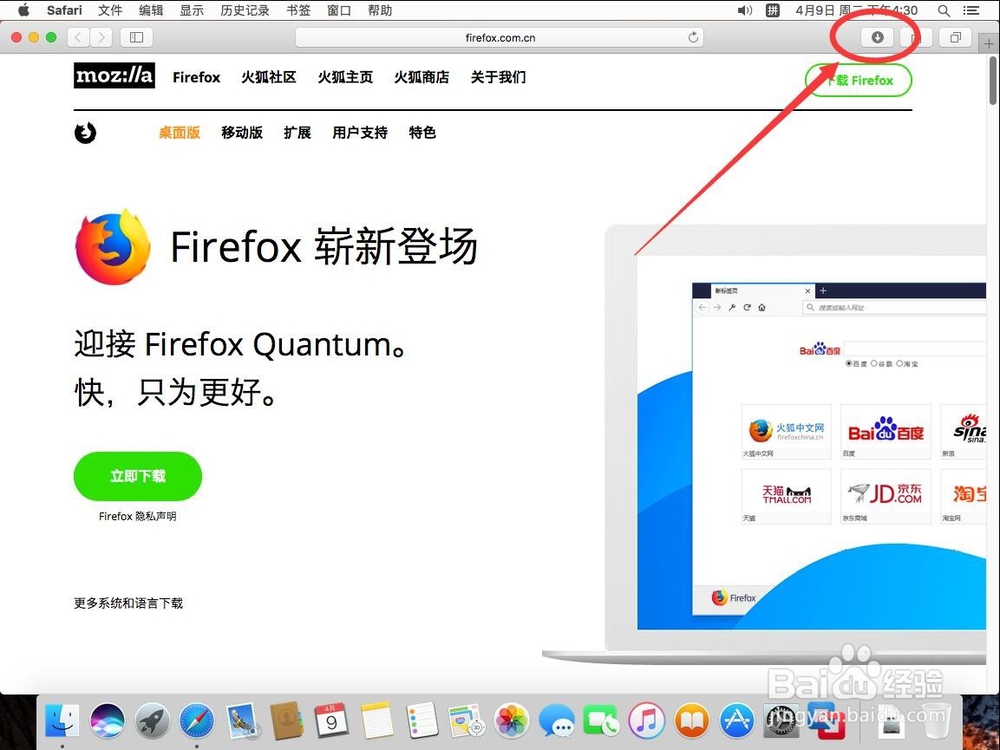Open Safari's Downloads button in the toolbar
Viewport: 1000px width, 750px height.
click(x=877, y=37)
